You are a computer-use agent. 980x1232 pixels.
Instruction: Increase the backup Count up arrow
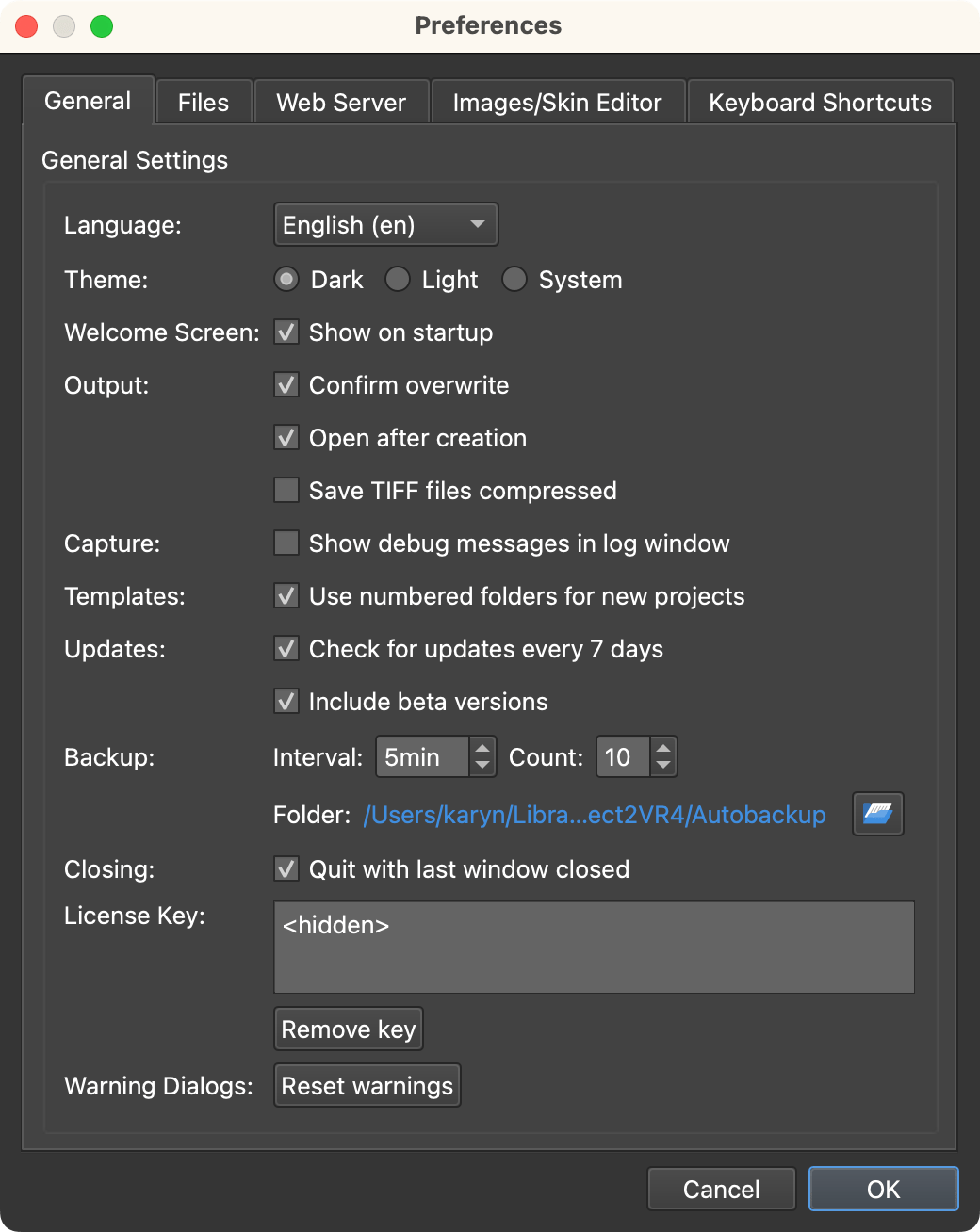663,748
